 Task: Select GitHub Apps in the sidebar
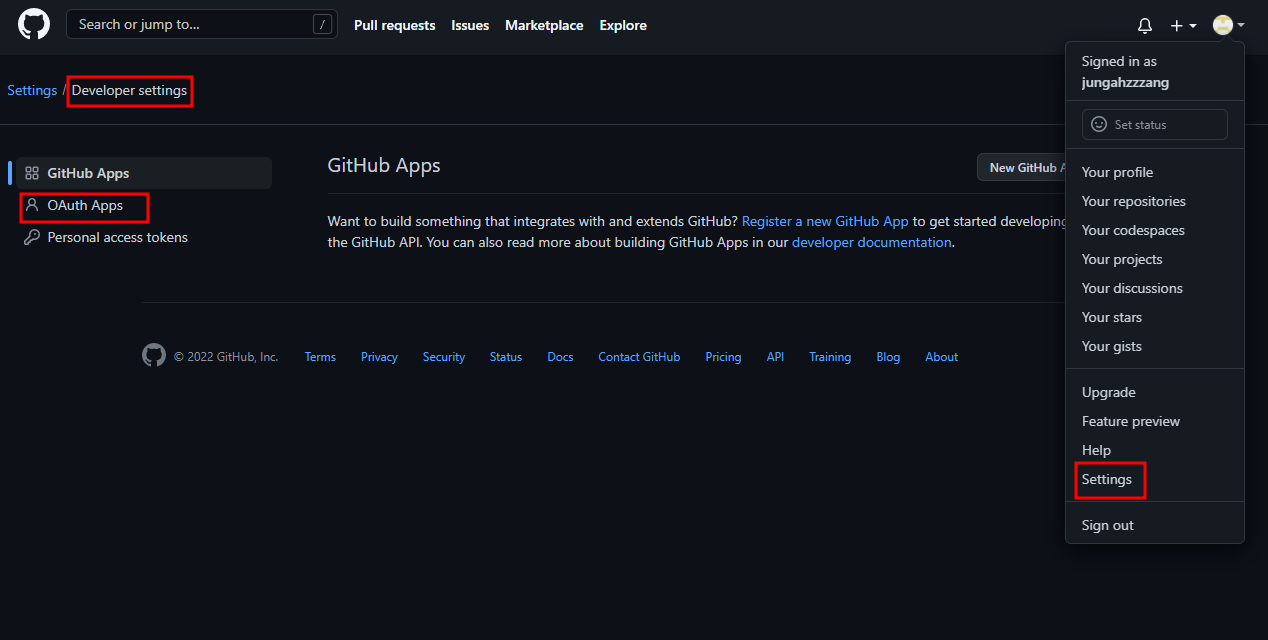tap(144, 173)
